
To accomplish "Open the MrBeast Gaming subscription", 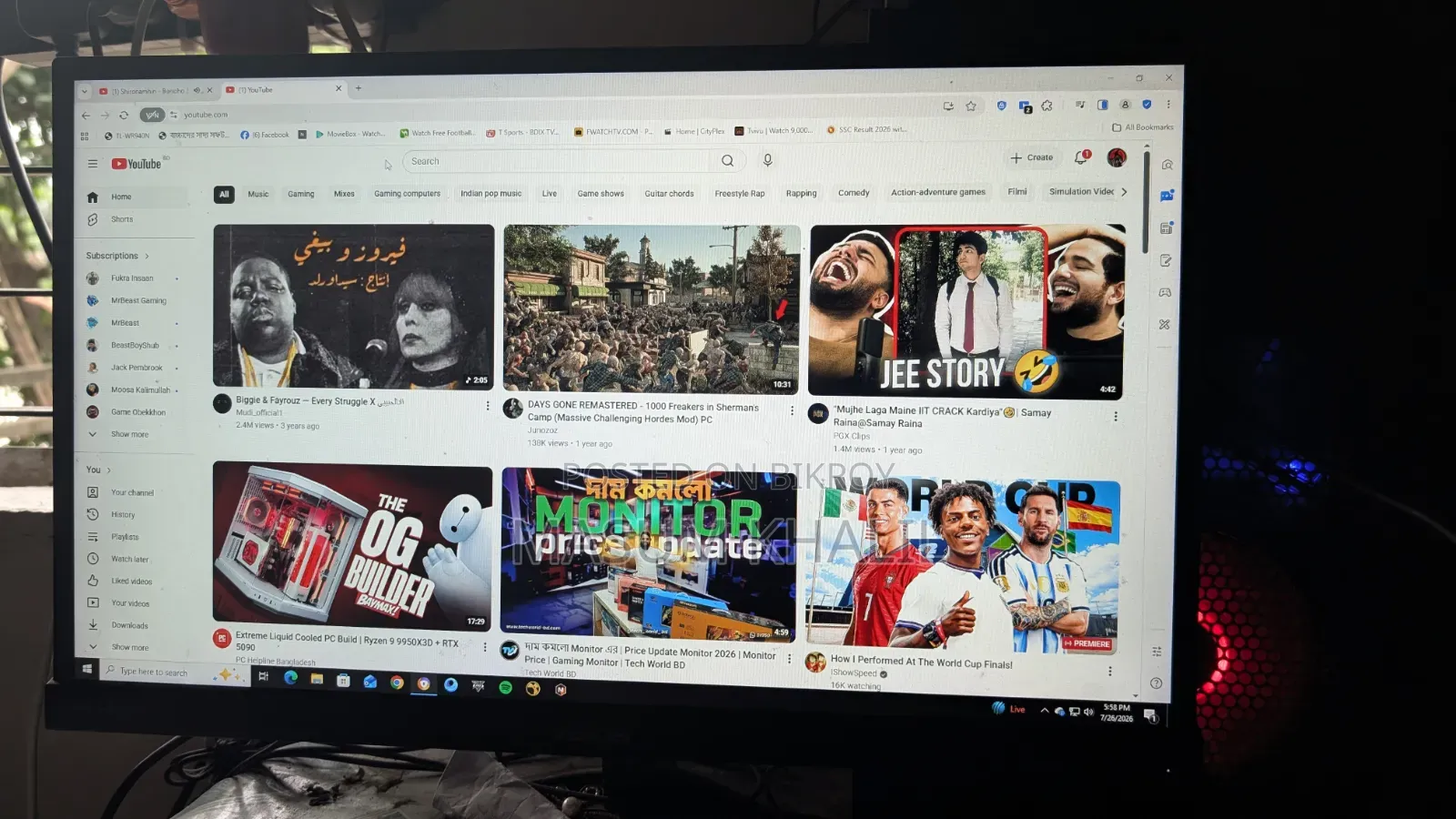I will pos(138,300).
